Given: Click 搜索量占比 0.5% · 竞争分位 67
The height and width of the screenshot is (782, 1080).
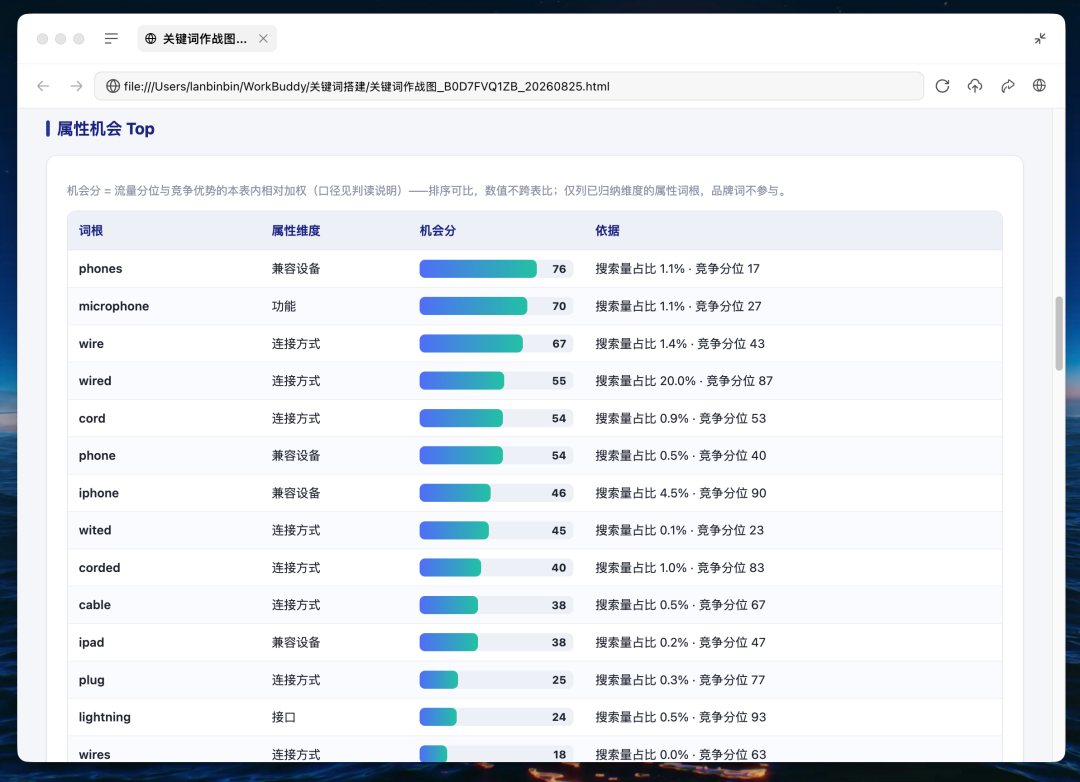Looking at the screenshot, I should (680, 605).
